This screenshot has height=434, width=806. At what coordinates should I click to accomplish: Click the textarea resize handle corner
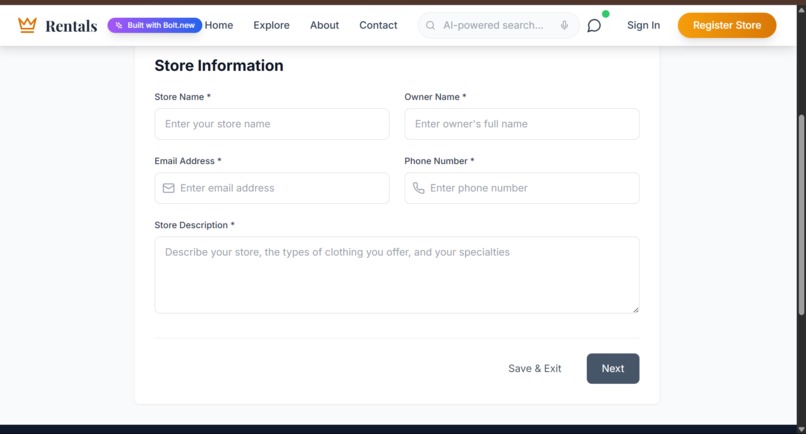[636, 310]
